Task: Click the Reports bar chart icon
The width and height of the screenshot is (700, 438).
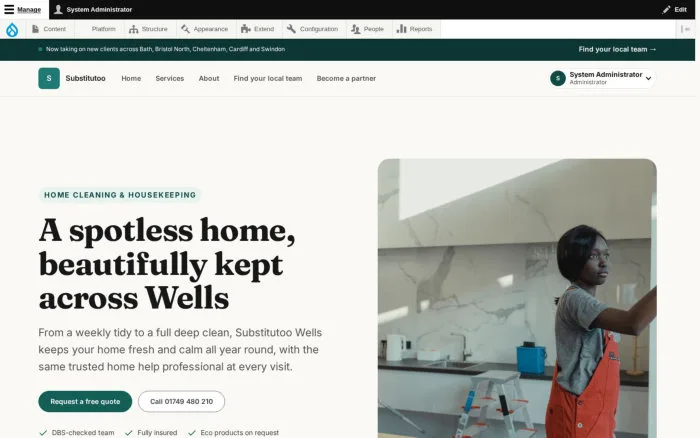Action: (x=401, y=29)
